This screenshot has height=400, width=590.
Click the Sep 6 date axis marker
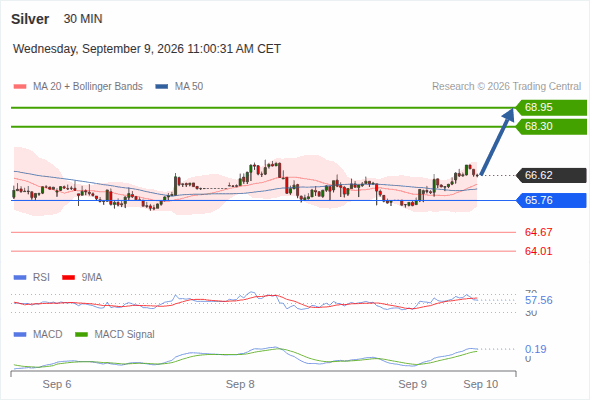pos(57,384)
